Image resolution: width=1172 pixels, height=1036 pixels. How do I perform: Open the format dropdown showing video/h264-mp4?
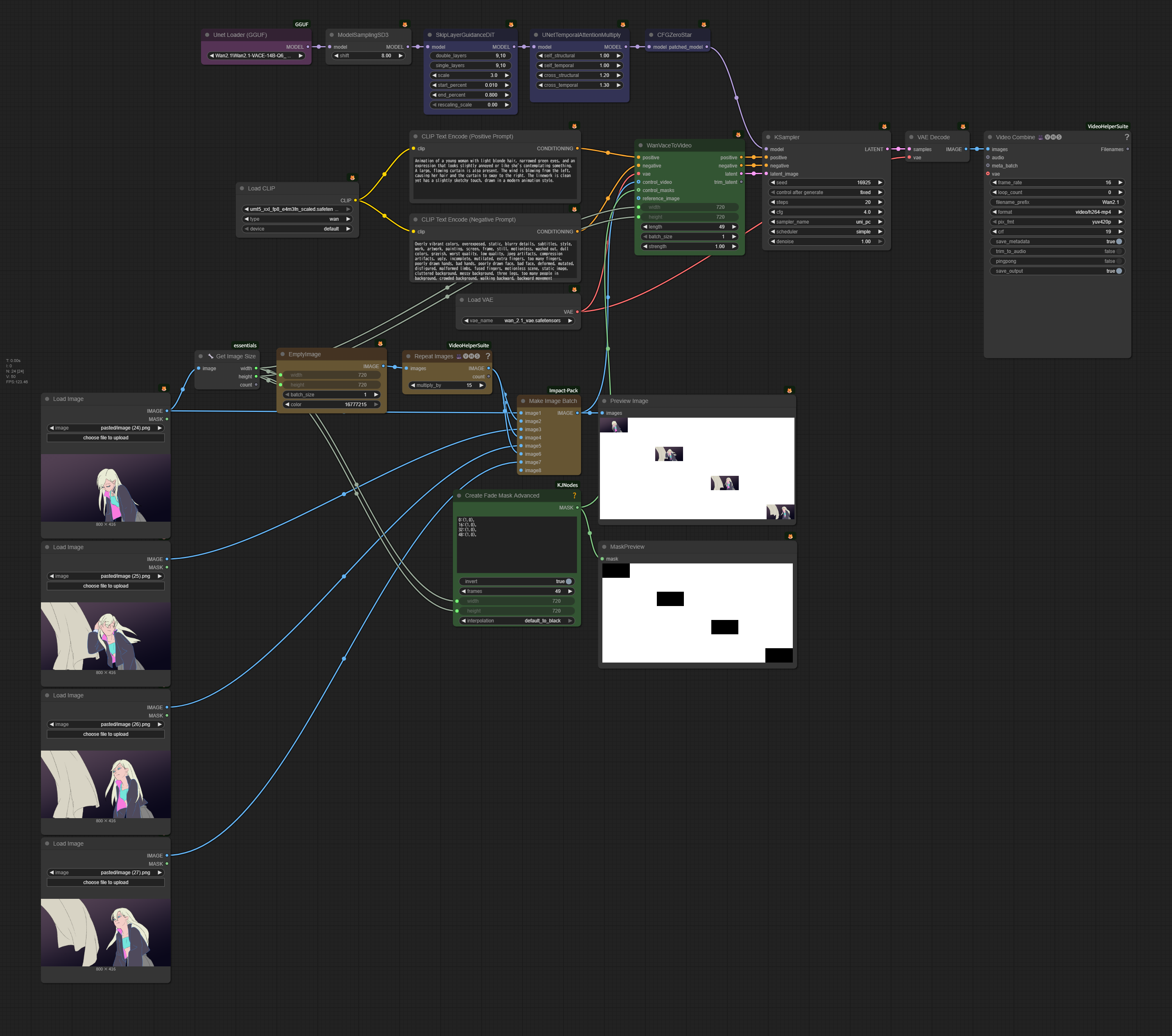(1057, 212)
